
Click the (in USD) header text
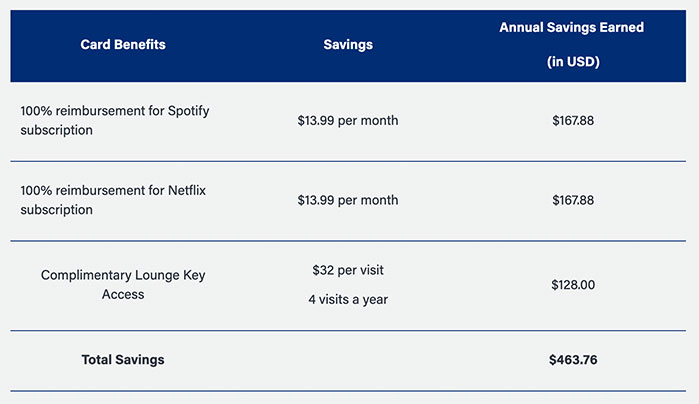click(573, 62)
